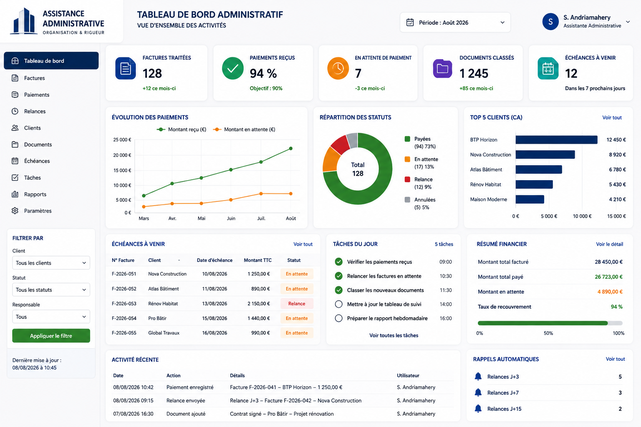Select the Clients people icon
This screenshot has width=641, height=427.
[15, 128]
